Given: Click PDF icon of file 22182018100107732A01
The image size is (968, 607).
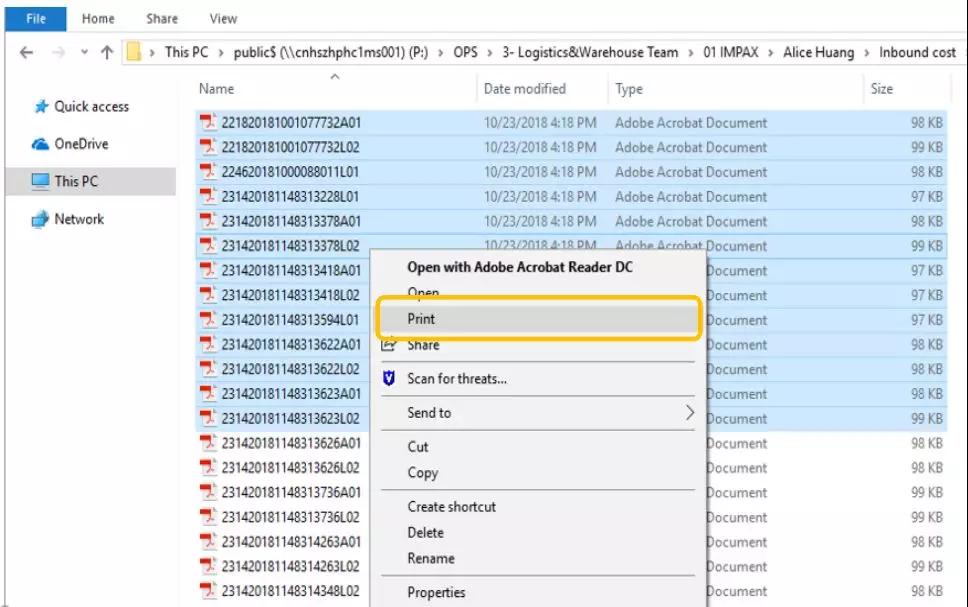Looking at the screenshot, I should click(x=208, y=123).
